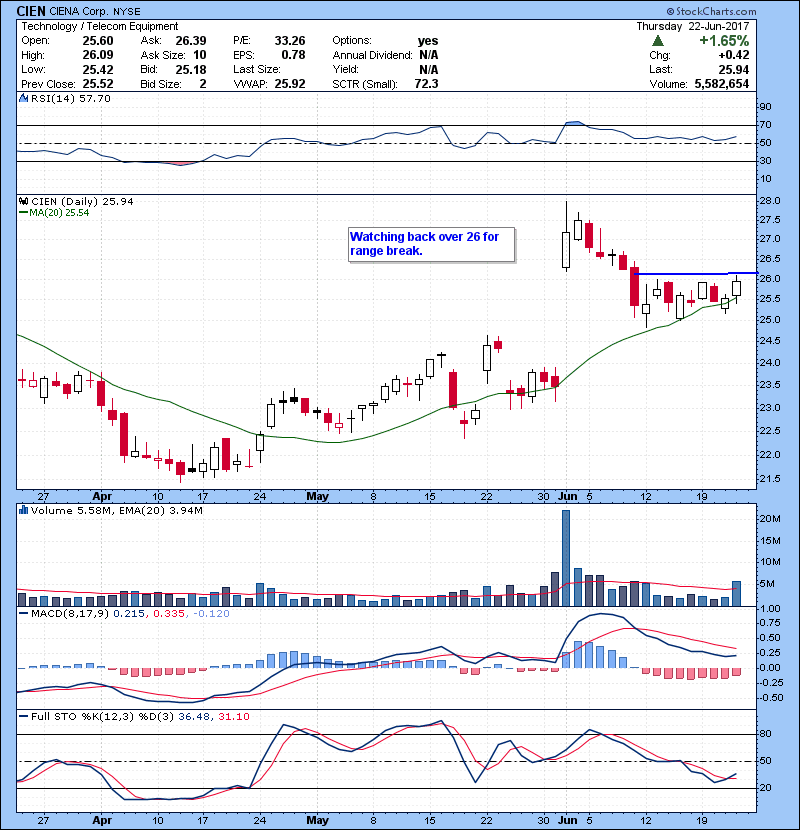Screen dimensions: 800x830
Task: Click the 'Jun' date label under the stochastic panel
Action: (x=568, y=820)
